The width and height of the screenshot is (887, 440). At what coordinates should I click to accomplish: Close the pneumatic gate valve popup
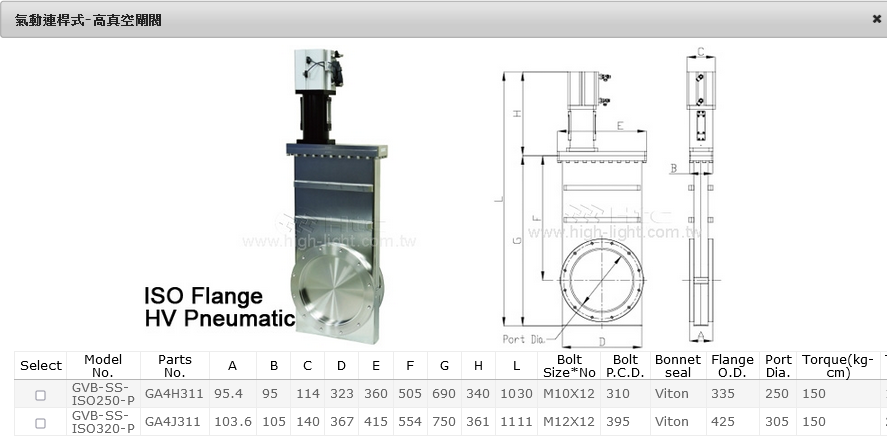[x=876, y=19]
